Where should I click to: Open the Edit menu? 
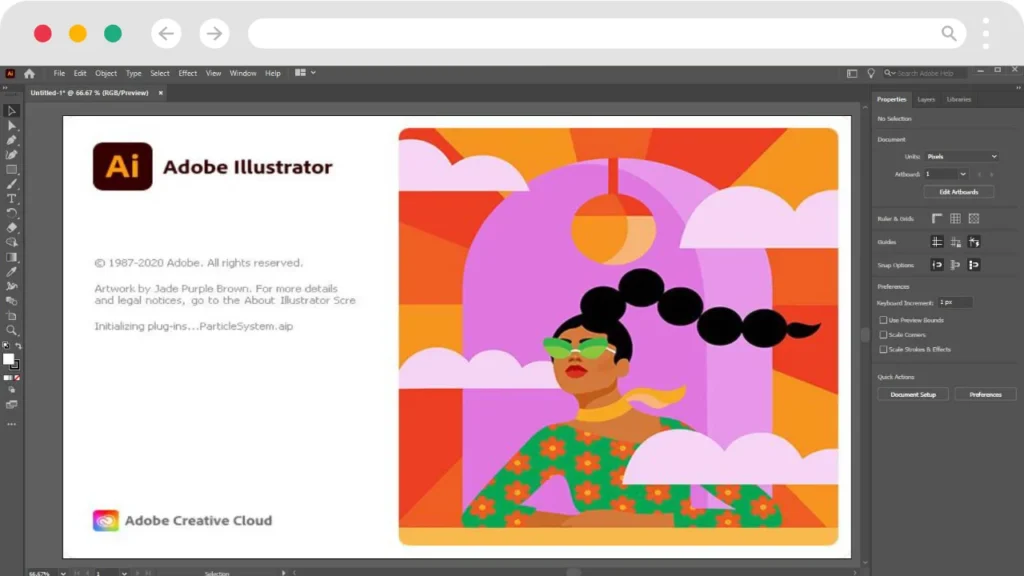pos(80,73)
